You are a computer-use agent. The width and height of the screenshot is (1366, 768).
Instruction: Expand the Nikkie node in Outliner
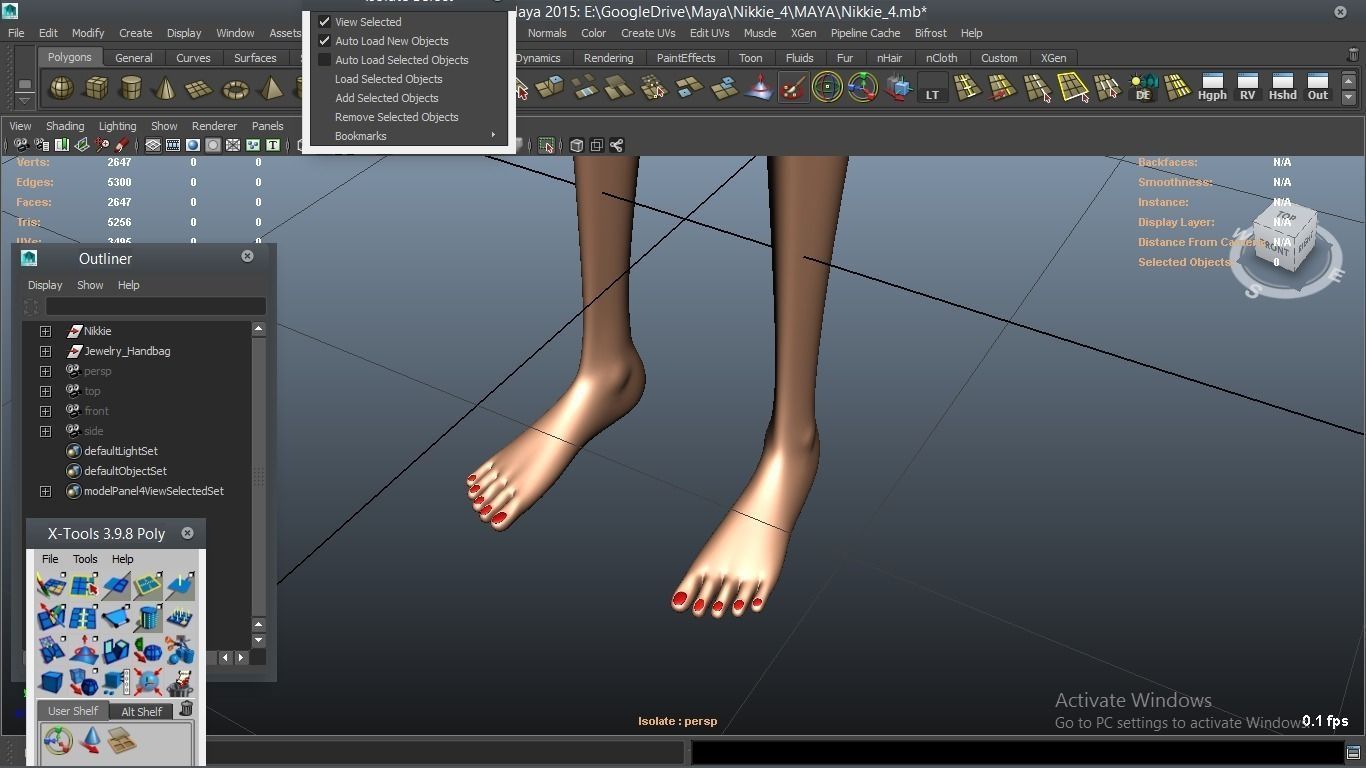click(45, 331)
